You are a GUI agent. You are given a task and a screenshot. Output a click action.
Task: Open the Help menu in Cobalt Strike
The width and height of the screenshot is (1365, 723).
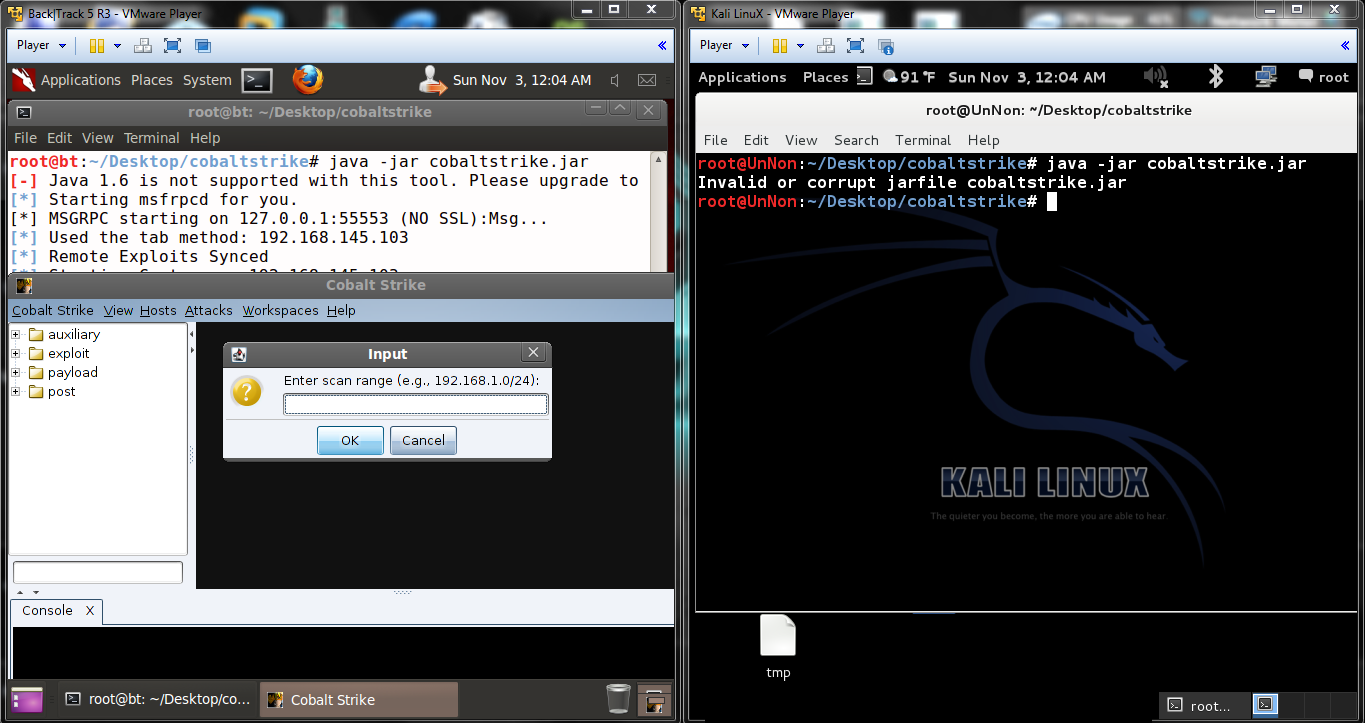(341, 311)
